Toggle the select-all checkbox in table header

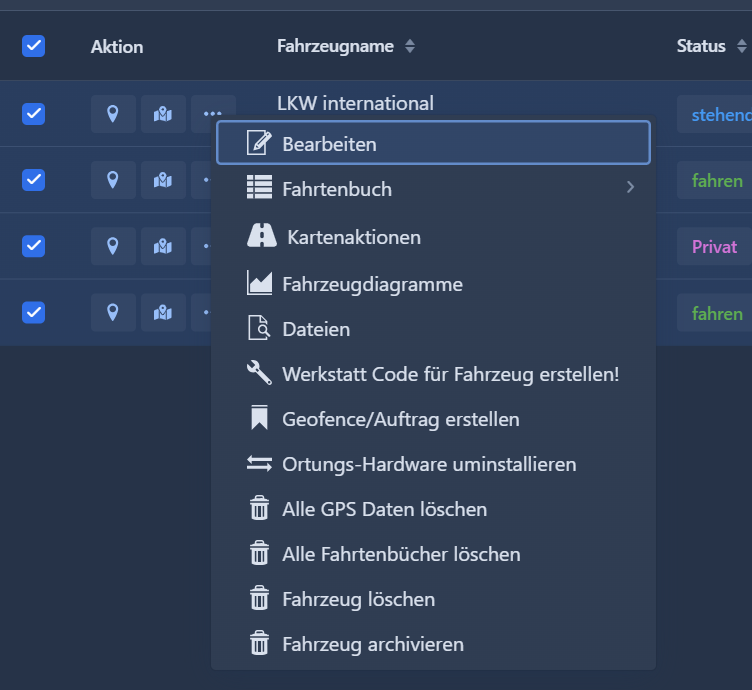click(33, 46)
